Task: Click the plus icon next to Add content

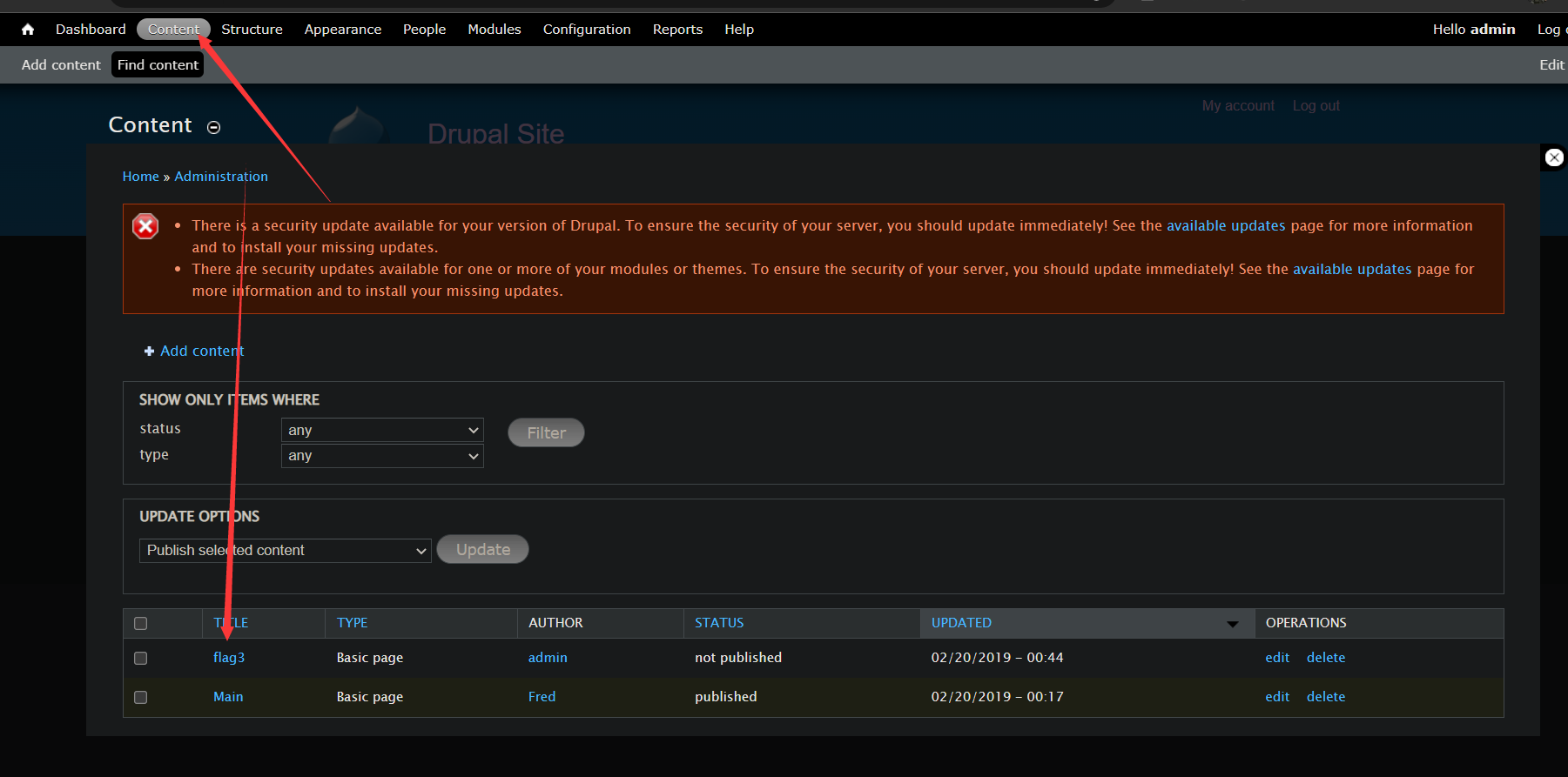Action: tap(149, 352)
